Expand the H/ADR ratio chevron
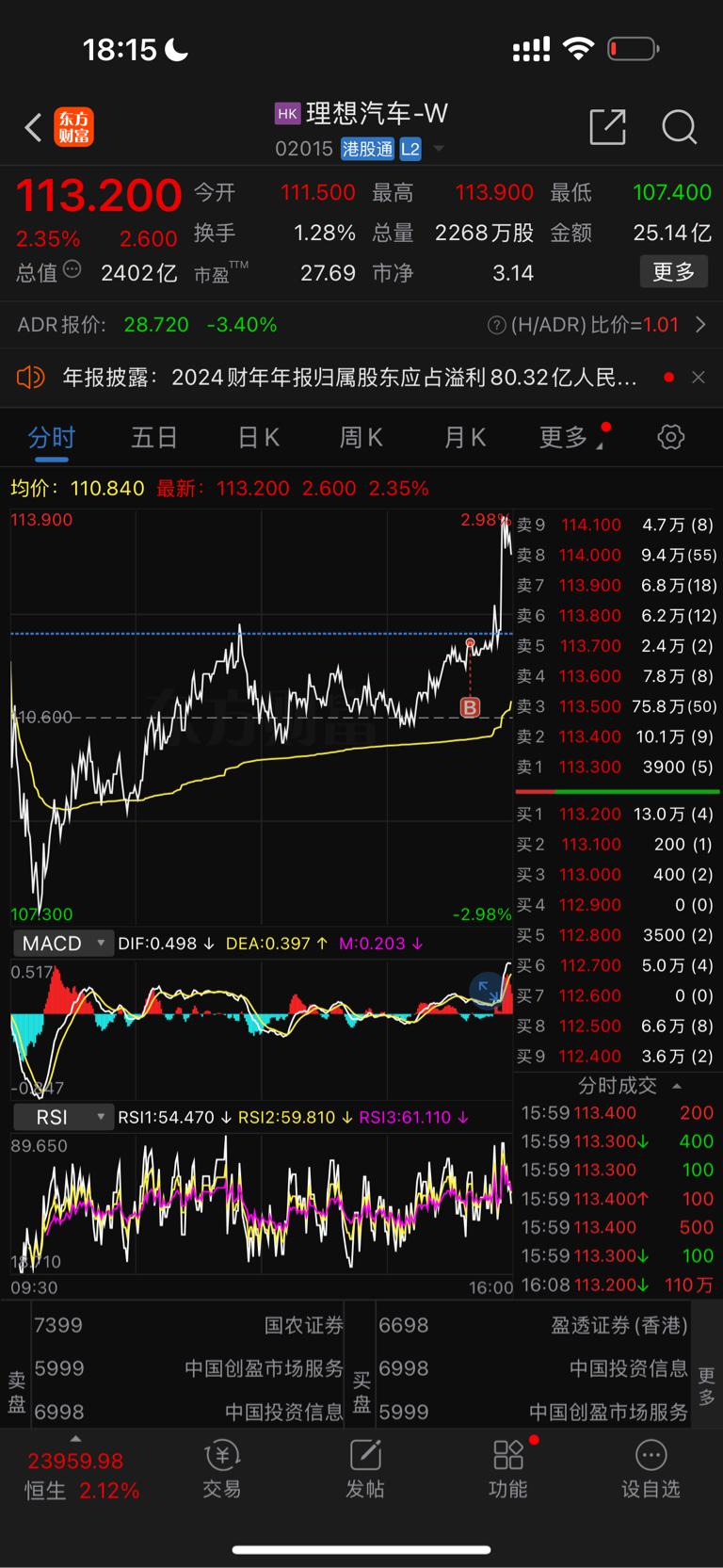Image resolution: width=723 pixels, height=1568 pixels. tap(700, 325)
